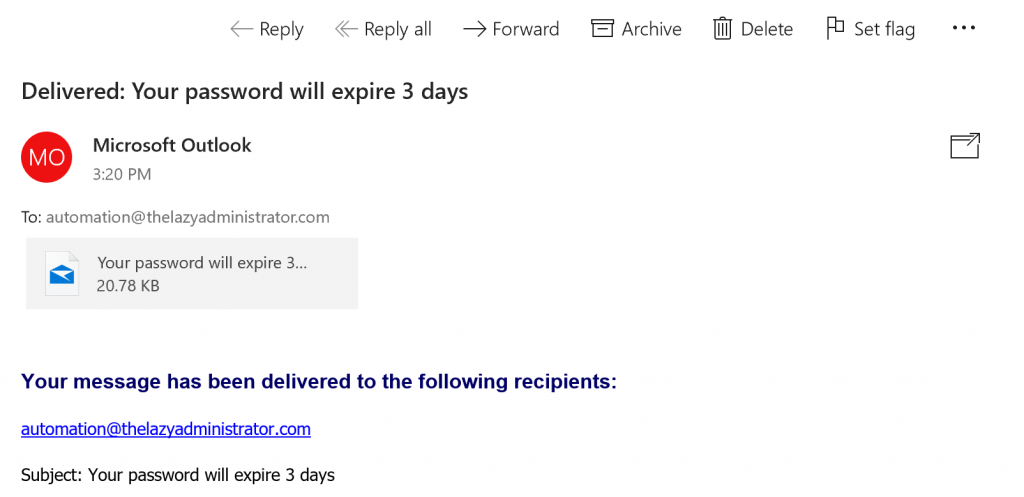Click the Delivered subject heading
The width and height of the screenshot is (1024, 497).
(245, 91)
